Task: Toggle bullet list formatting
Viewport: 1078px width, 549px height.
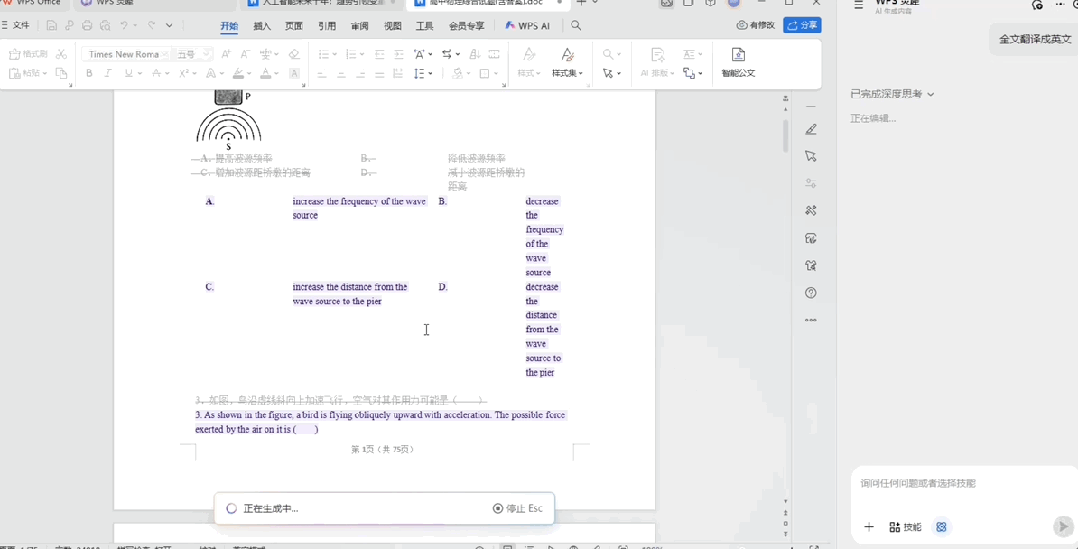Action: click(x=324, y=54)
